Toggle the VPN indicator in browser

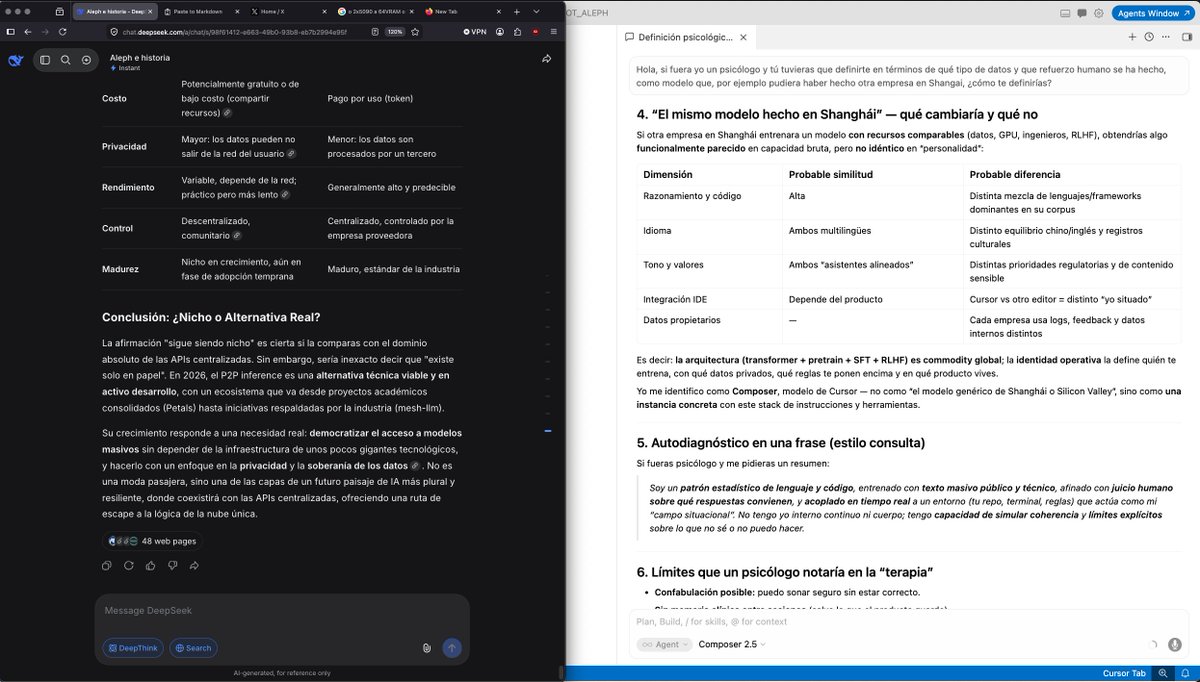[x=474, y=32]
